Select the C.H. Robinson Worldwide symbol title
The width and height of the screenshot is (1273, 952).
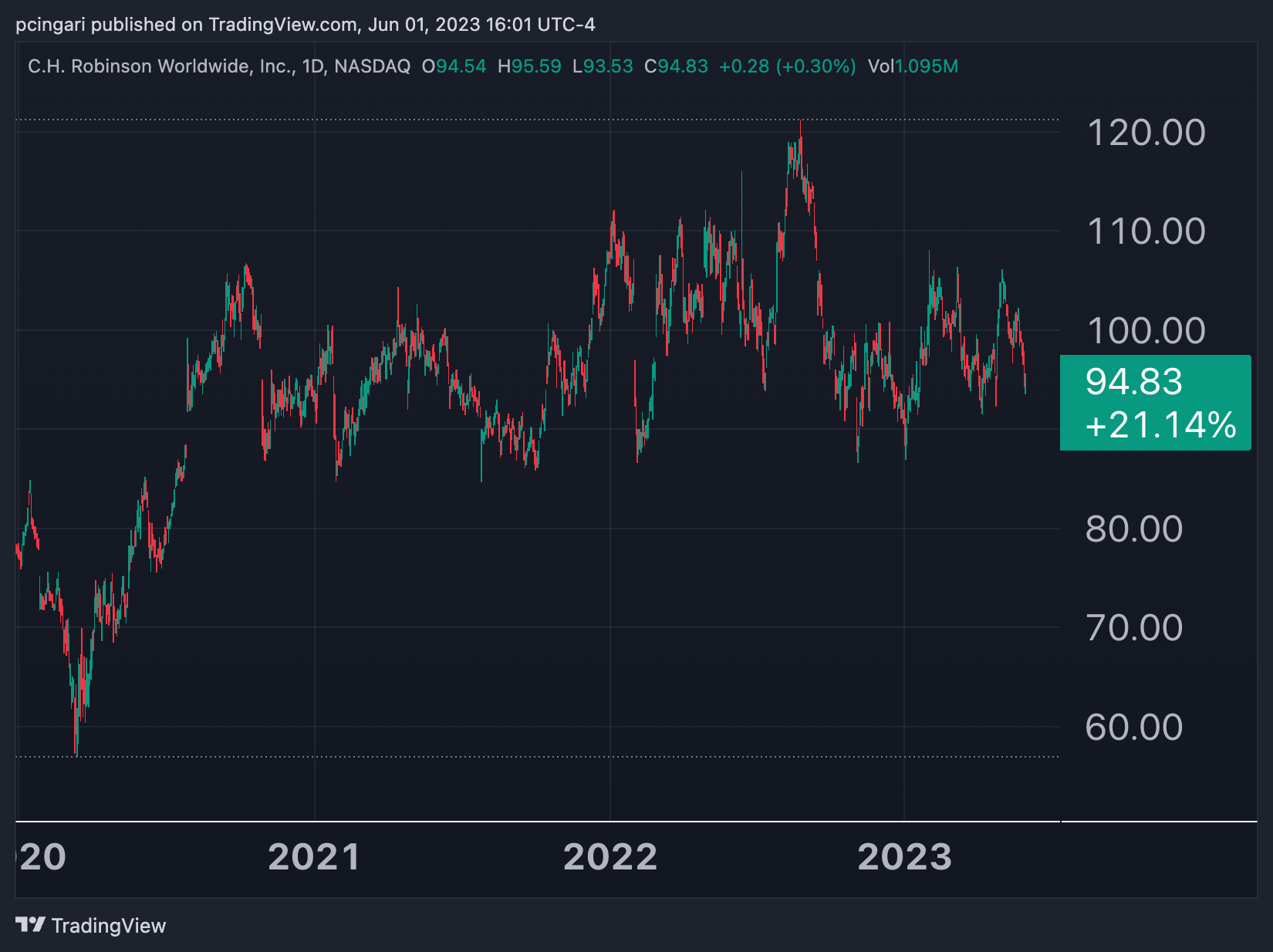[x=219, y=66]
